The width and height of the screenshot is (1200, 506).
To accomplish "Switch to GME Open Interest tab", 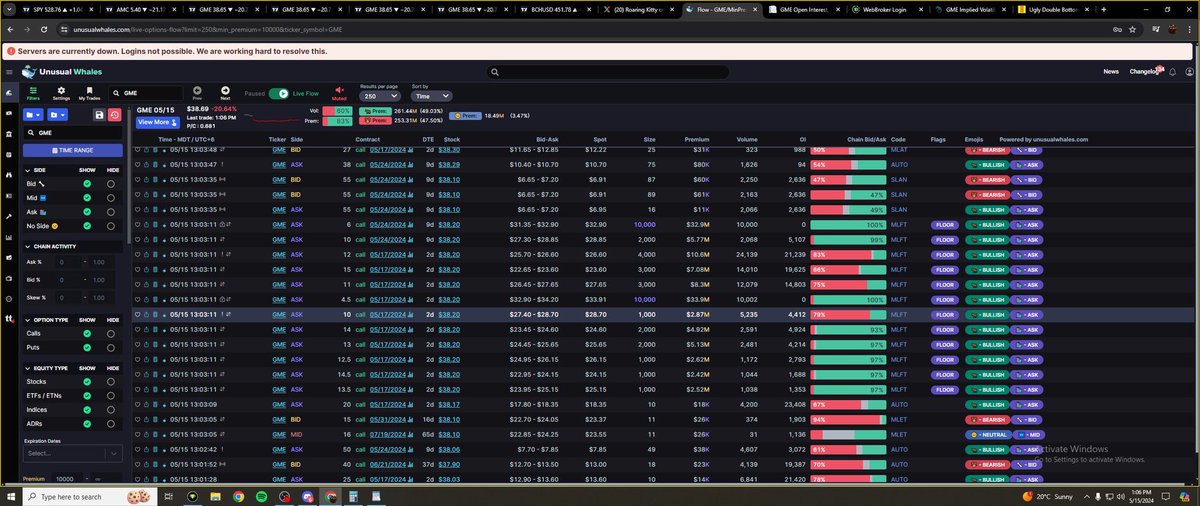I will (x=805, y=9).
